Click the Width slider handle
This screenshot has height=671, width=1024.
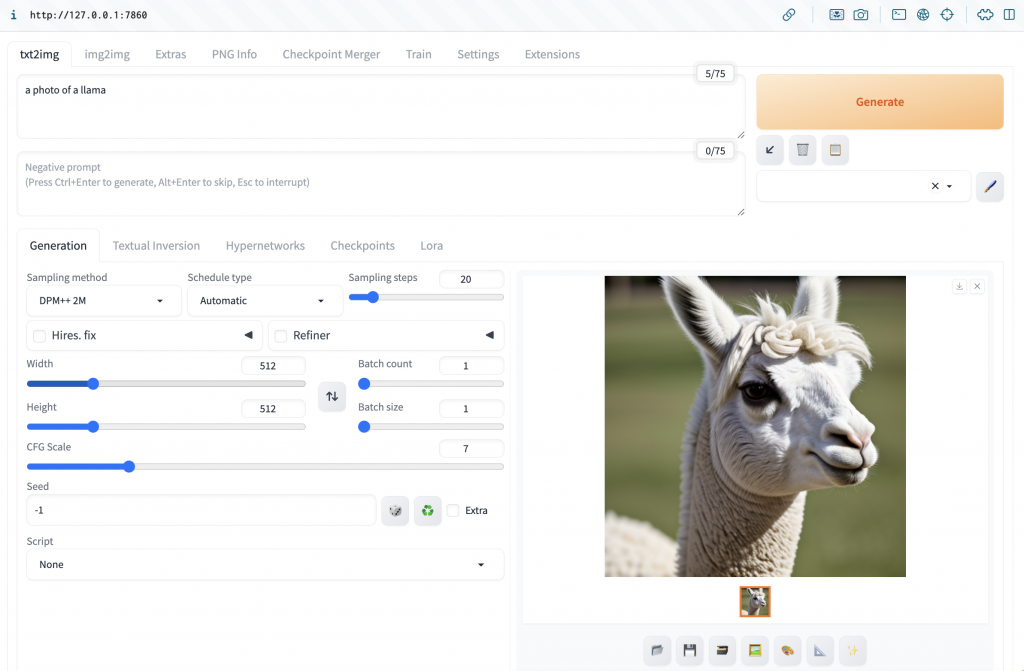(x=93, y=384)
